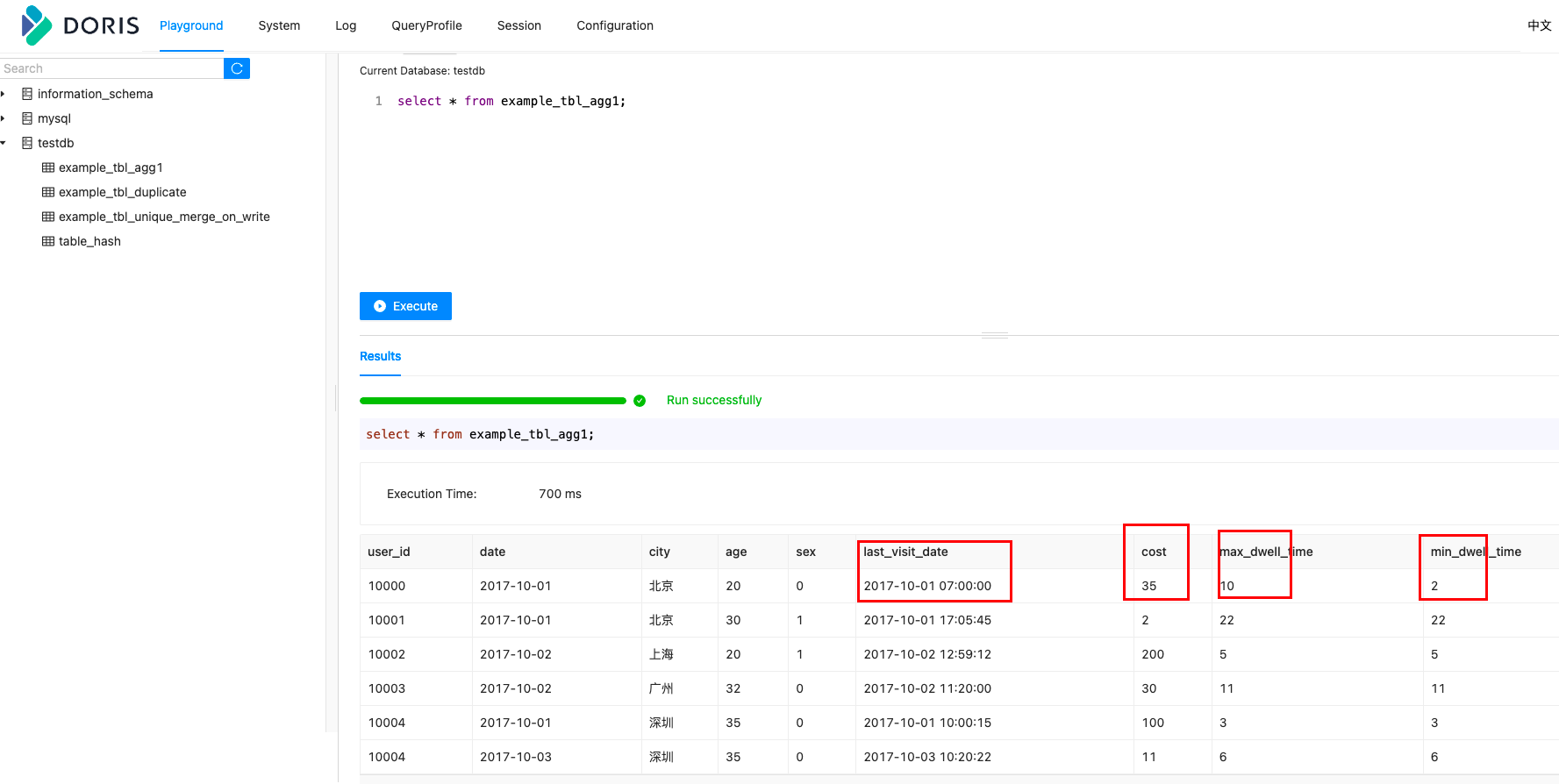Viewport: 1559px width, 784px height.
Task: Click the sidebar collapse handle
Action: (335, 398)
